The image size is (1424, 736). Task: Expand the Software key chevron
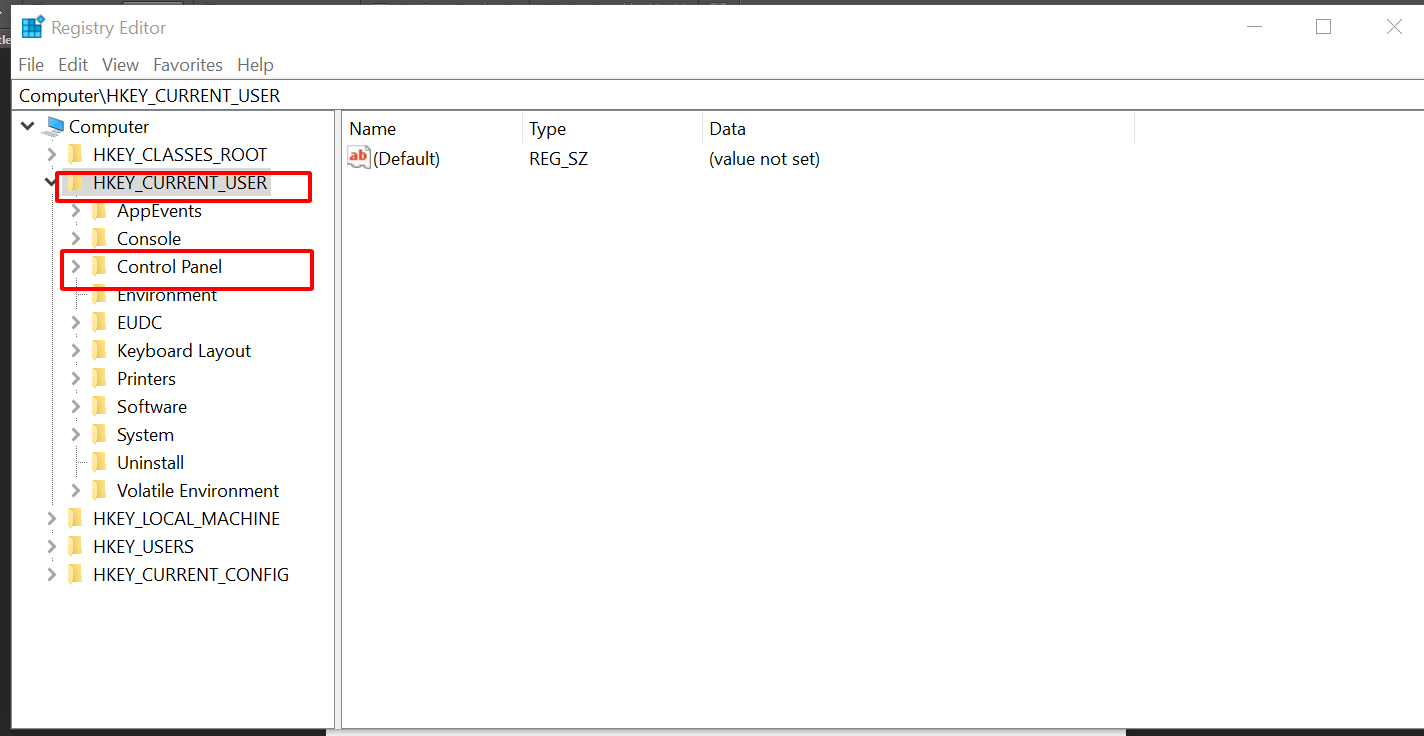pyautogui.click(x=76, y=407)
